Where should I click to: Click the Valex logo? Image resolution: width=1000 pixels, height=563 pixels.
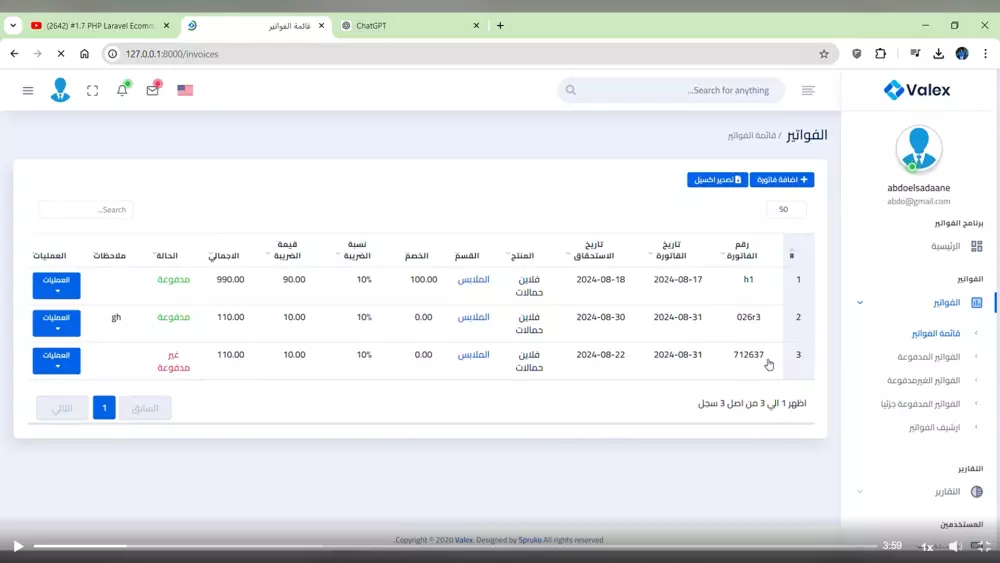pos(917,90)
